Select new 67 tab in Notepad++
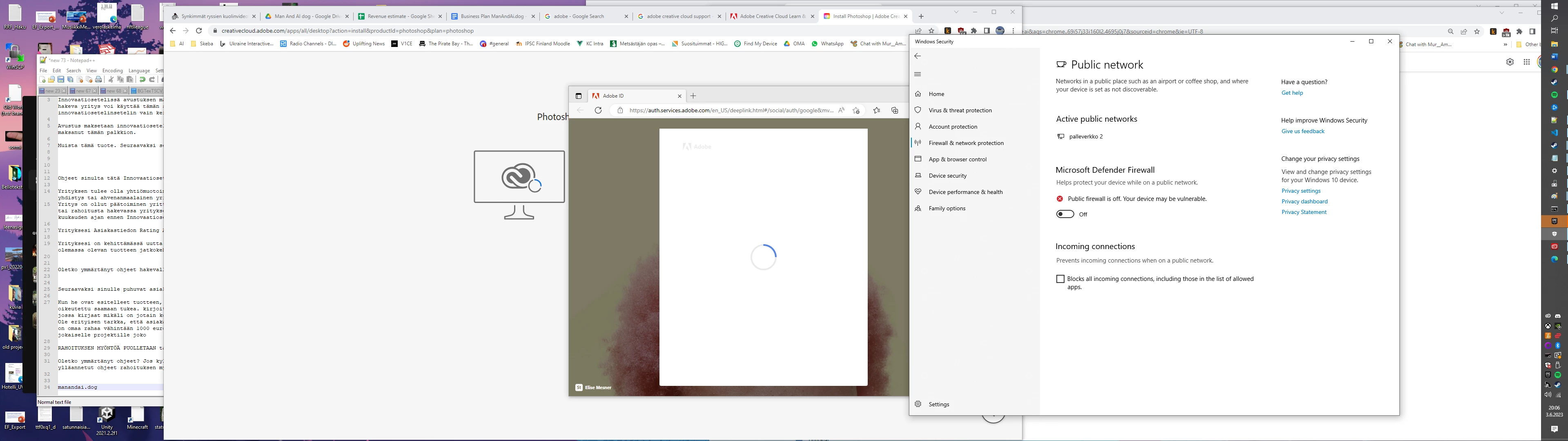 point(83,91)
